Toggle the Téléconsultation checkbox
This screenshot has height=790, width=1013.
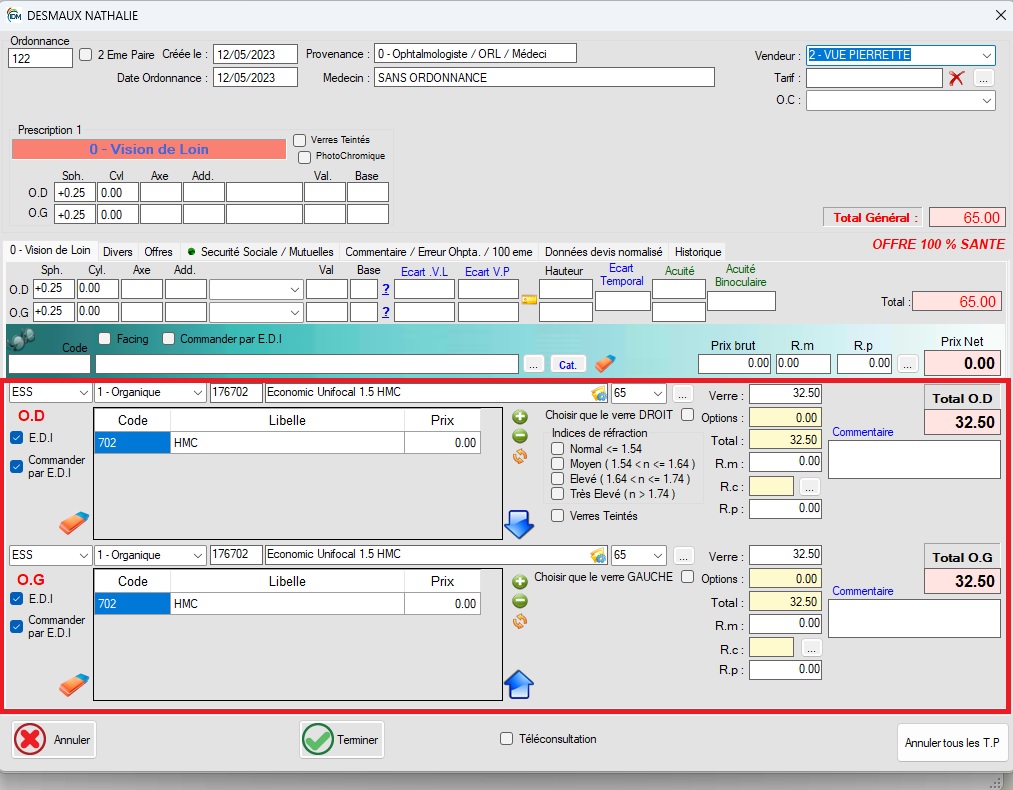click(x=506, y=738)
